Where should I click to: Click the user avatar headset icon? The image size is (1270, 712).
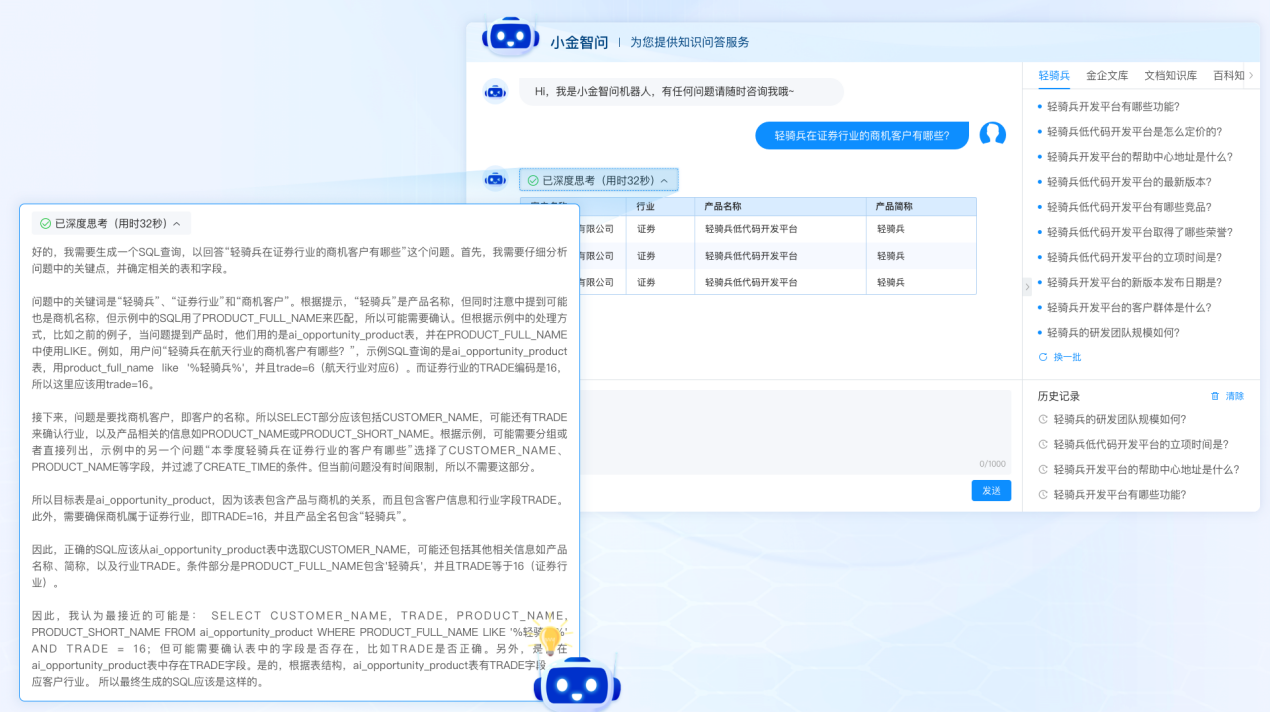point(992,134)
